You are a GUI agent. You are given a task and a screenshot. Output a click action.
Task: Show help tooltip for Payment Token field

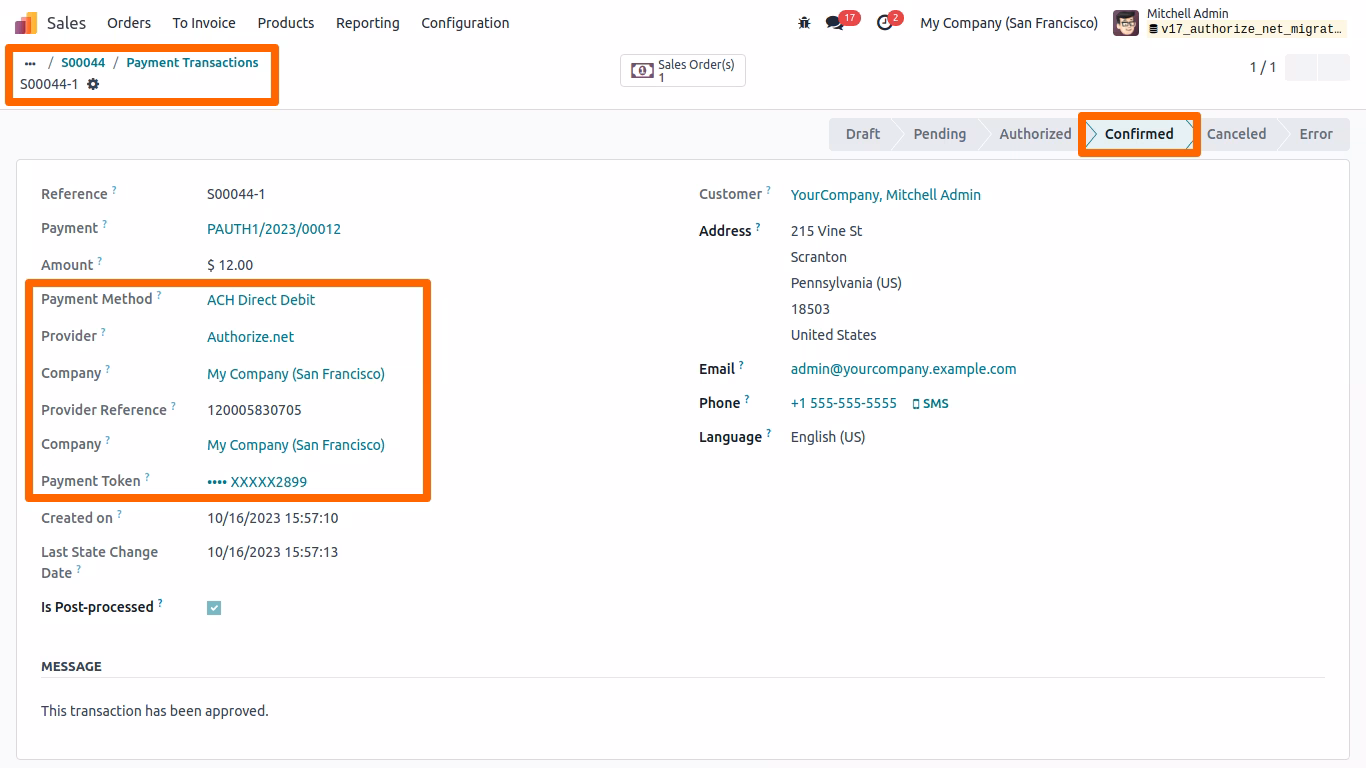click(147, 476)
